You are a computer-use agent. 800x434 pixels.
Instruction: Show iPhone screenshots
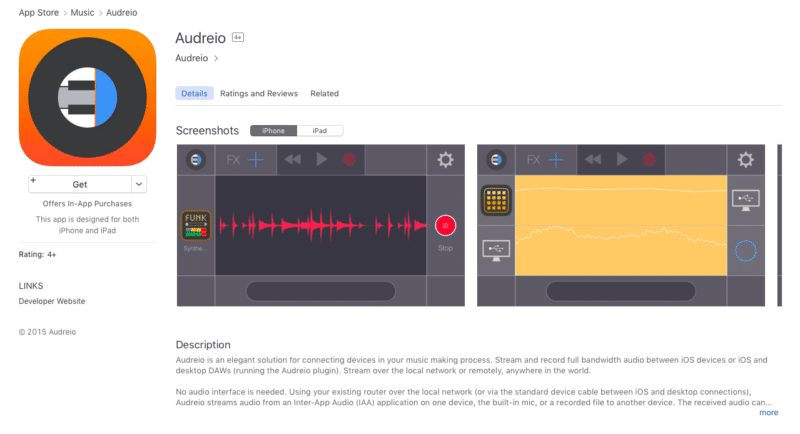[x=273, y=131]
